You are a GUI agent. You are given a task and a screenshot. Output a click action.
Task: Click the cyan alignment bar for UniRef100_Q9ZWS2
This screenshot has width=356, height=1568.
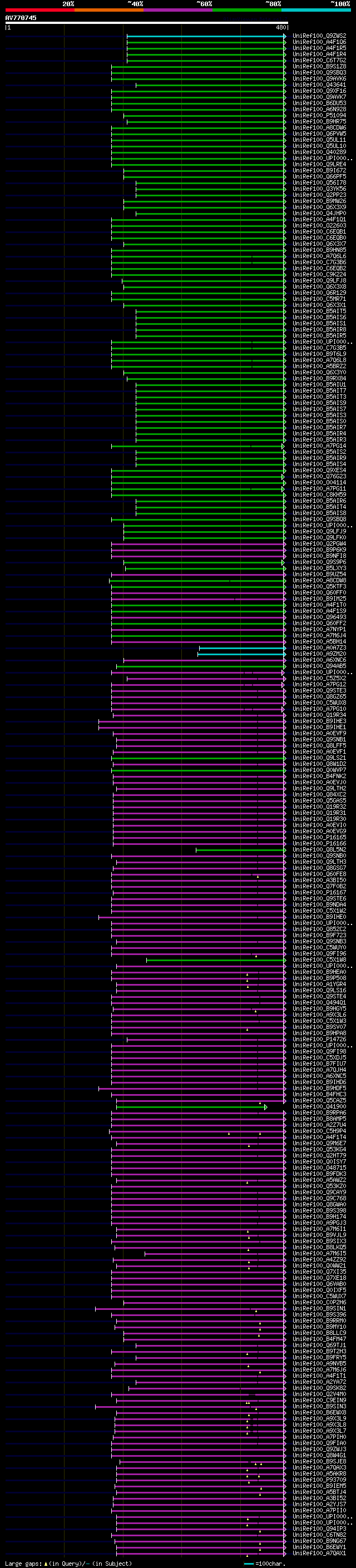(x=206, y=36)
